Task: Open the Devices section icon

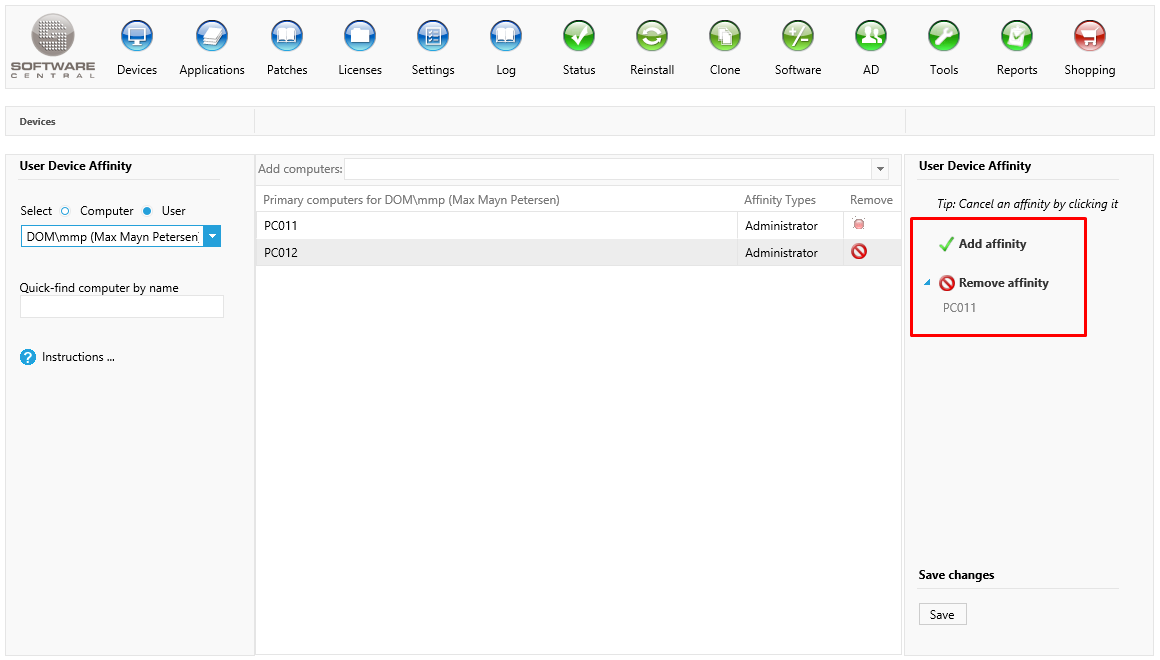Action: [x=137, y=37]
